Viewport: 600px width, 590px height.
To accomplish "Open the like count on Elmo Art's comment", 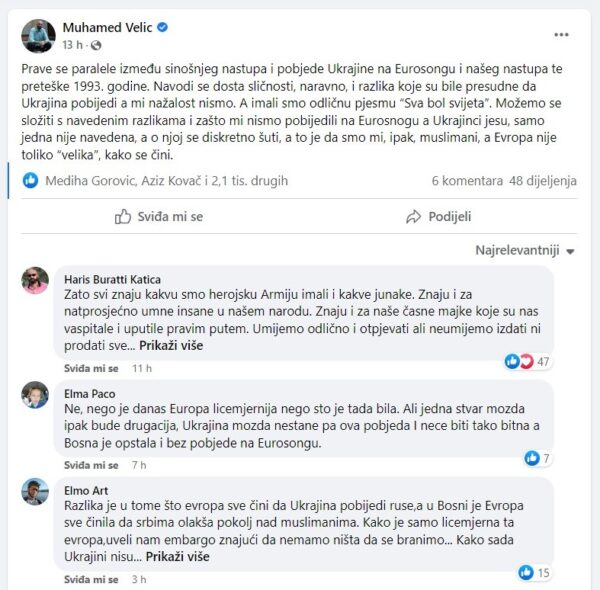I will (x=535, y=572).
